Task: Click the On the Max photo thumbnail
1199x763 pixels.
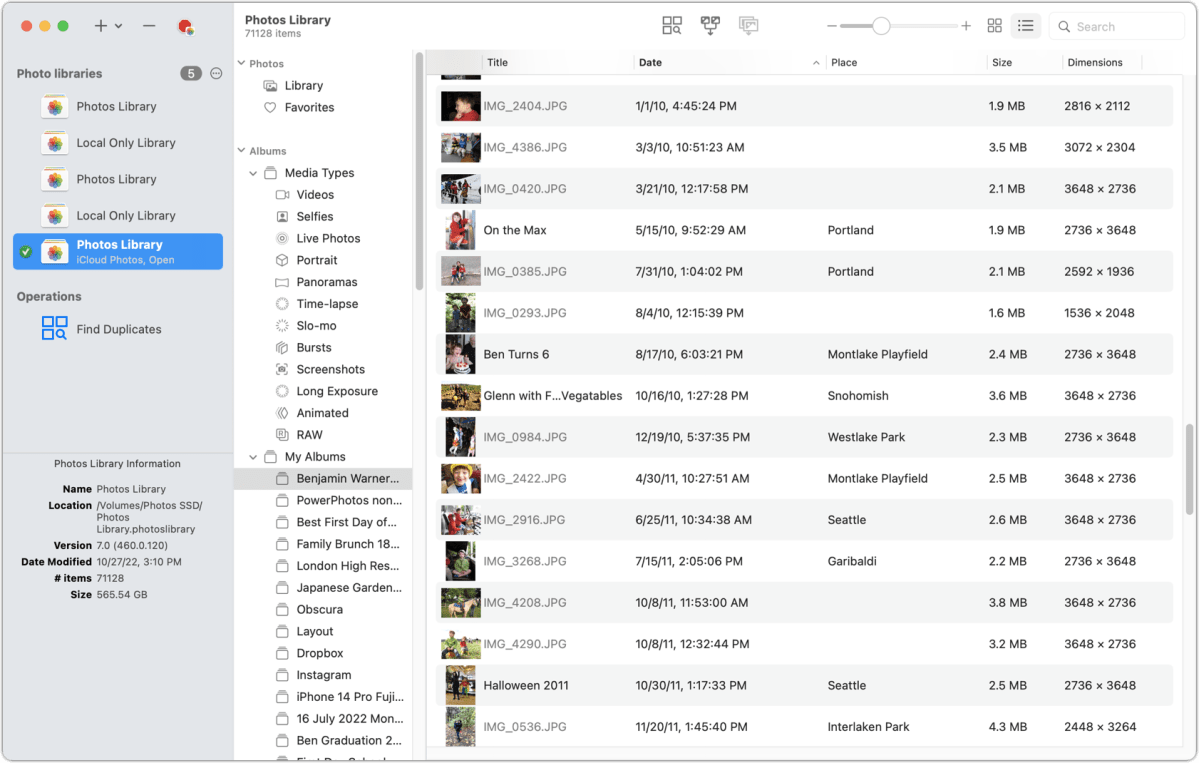Action: (460, 230)
